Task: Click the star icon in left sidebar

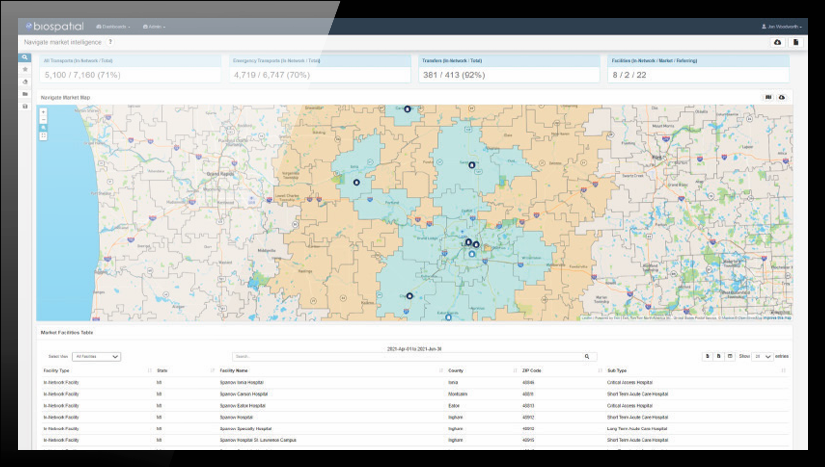Action: pyautogui.click(x=25, y=69)
